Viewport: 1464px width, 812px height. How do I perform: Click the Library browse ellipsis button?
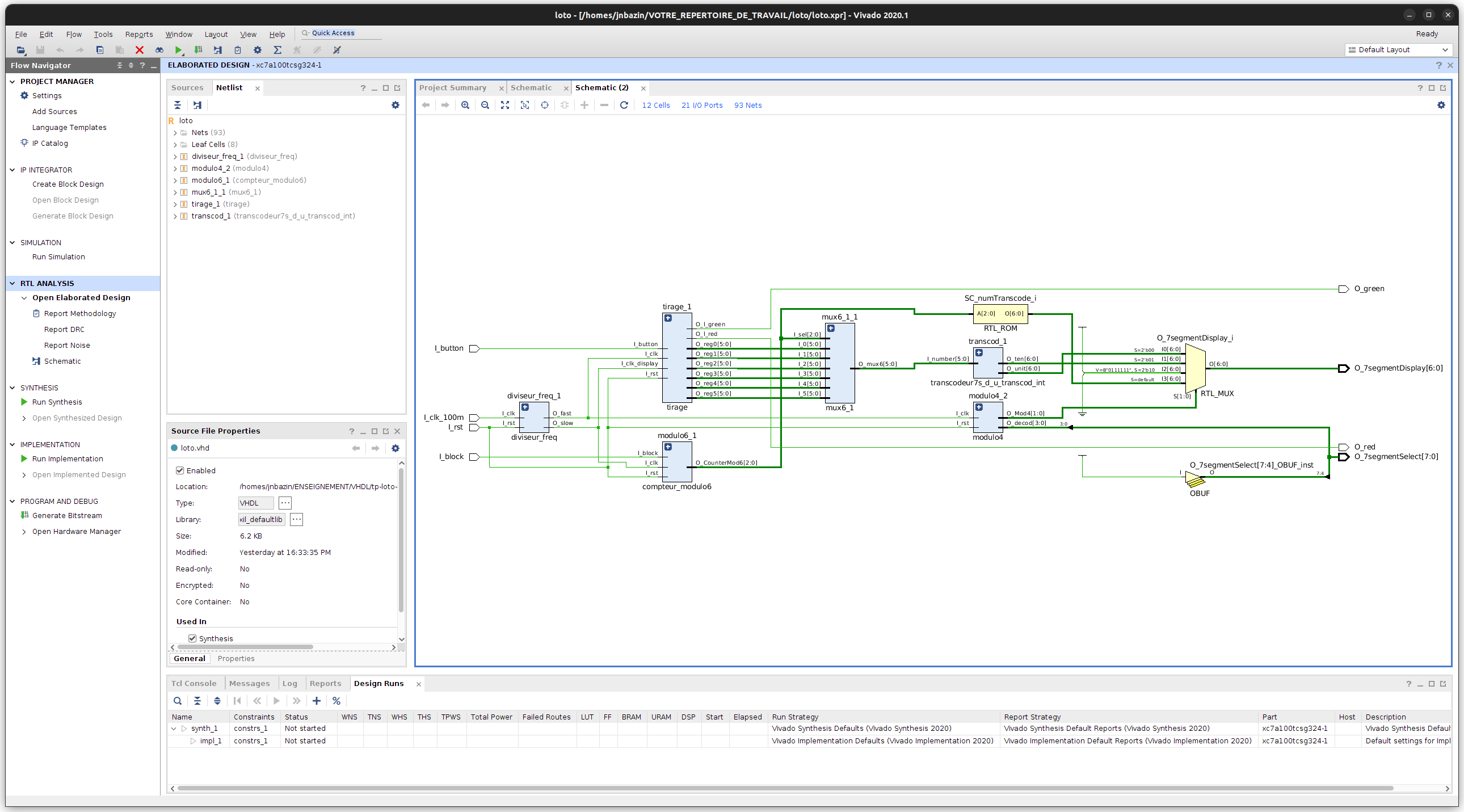tap(297, 519)
